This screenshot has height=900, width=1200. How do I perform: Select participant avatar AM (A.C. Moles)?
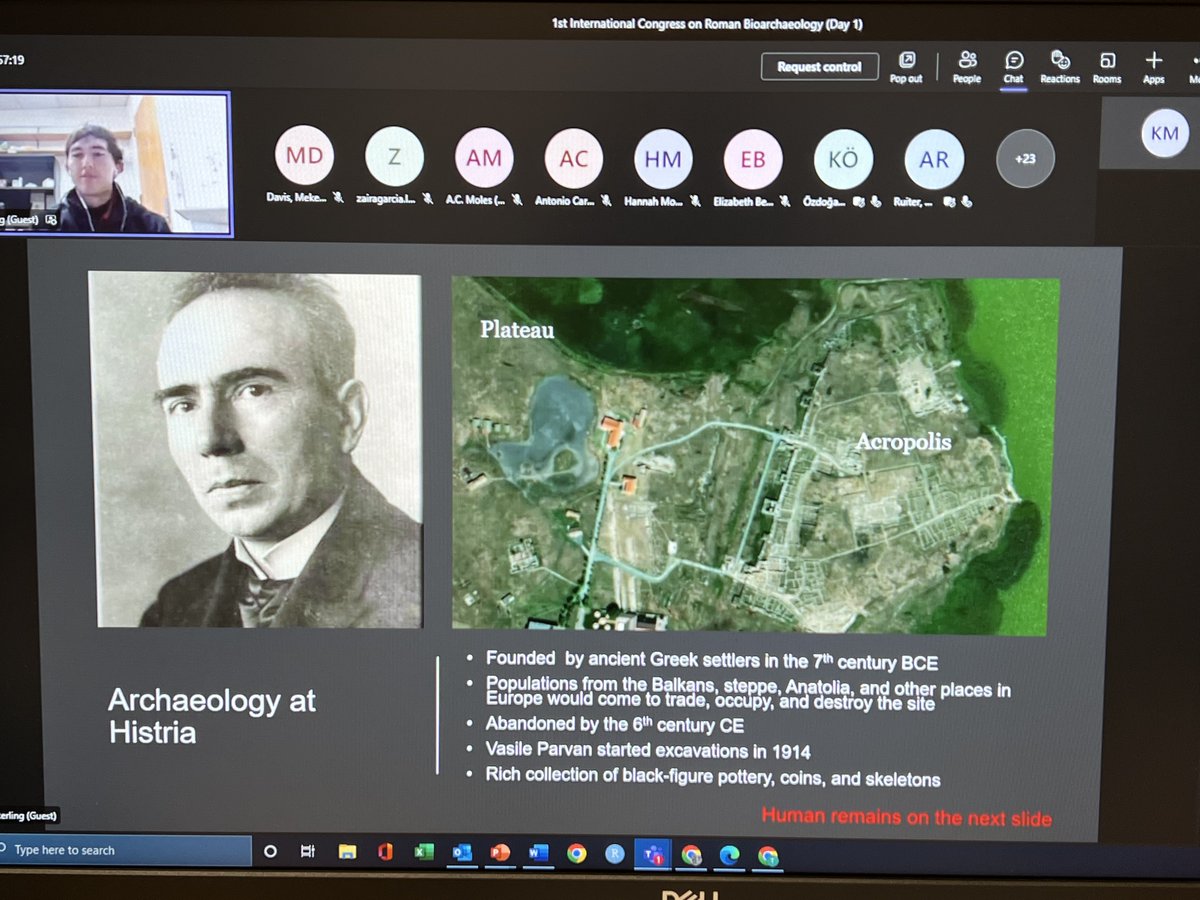(x=484, y=158)
